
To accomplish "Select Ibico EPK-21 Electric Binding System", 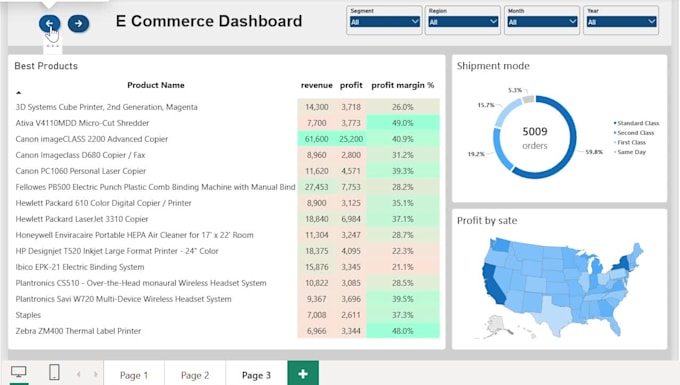I will [228, 268].
